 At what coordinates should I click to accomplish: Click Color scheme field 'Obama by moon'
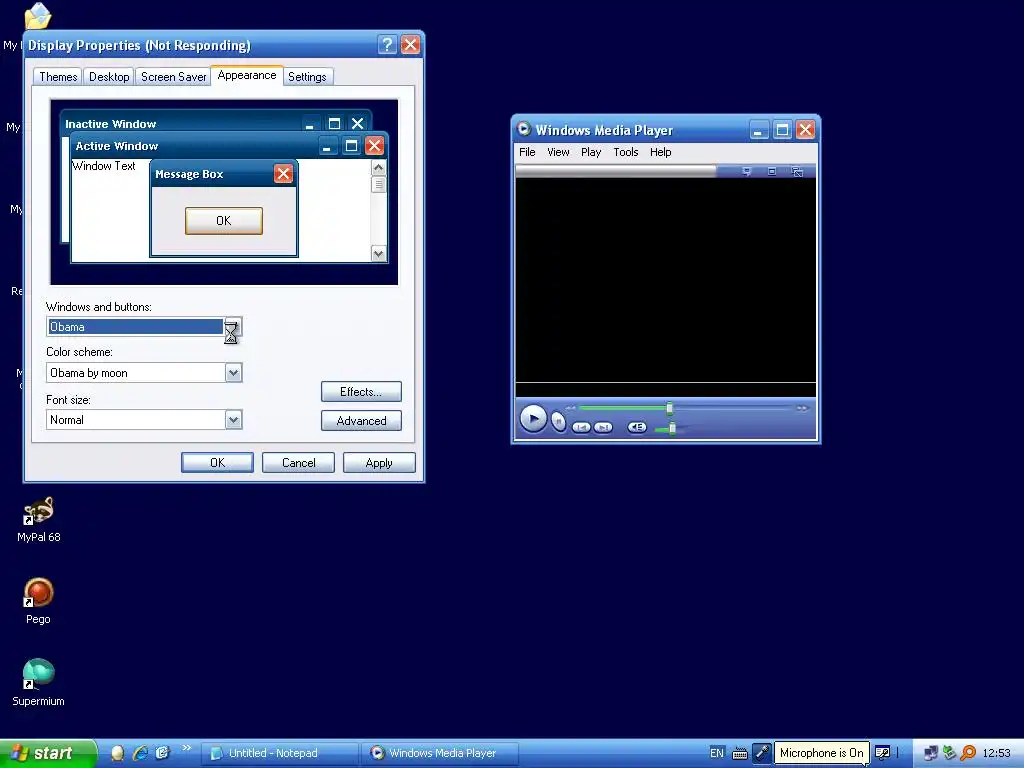[x=144, y=373]
